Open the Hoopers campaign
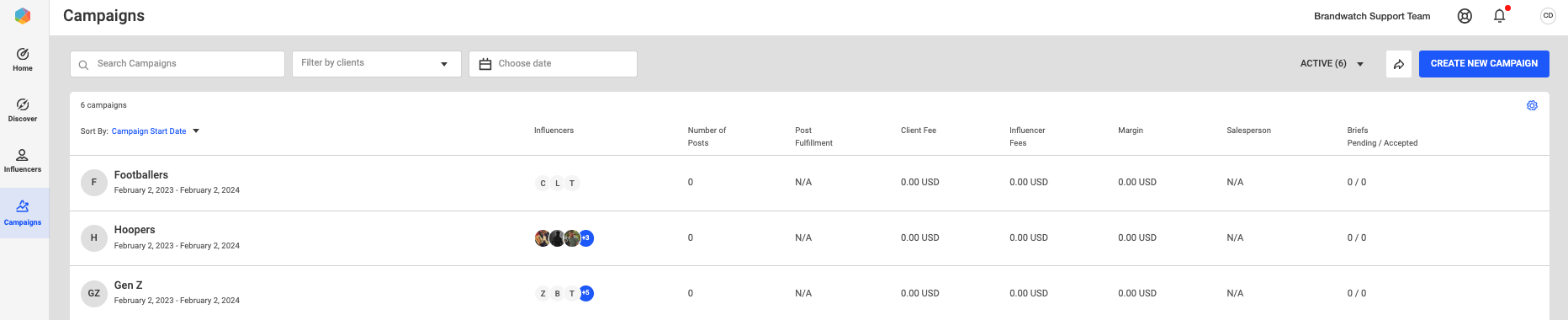The width and height of the screenshot is (1568, 320). (135, 230)
